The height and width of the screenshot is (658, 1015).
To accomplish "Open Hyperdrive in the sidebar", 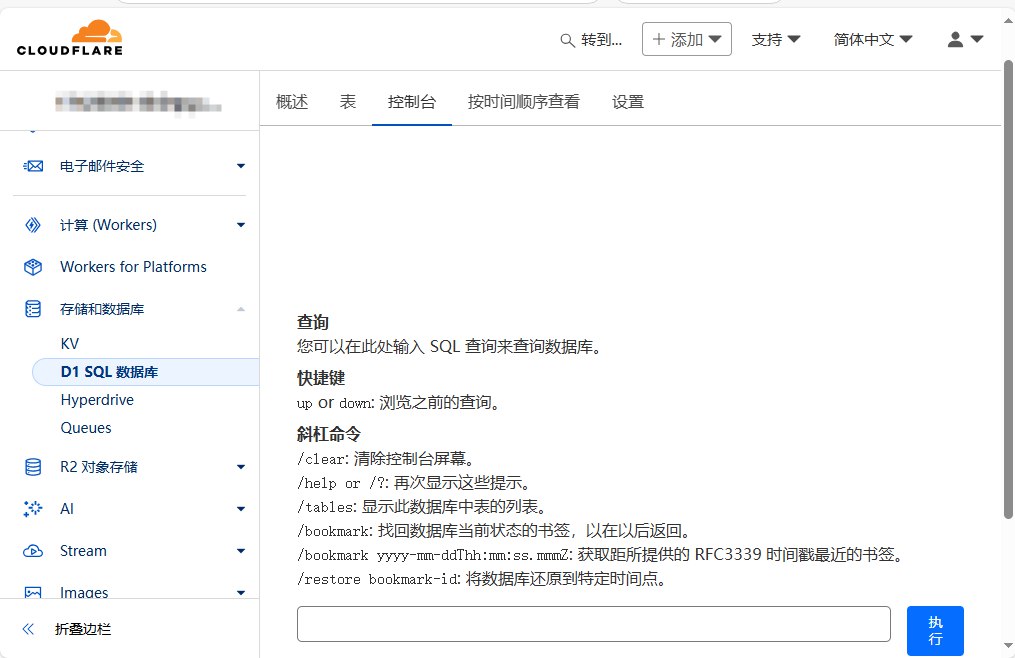I will (97, 400).
